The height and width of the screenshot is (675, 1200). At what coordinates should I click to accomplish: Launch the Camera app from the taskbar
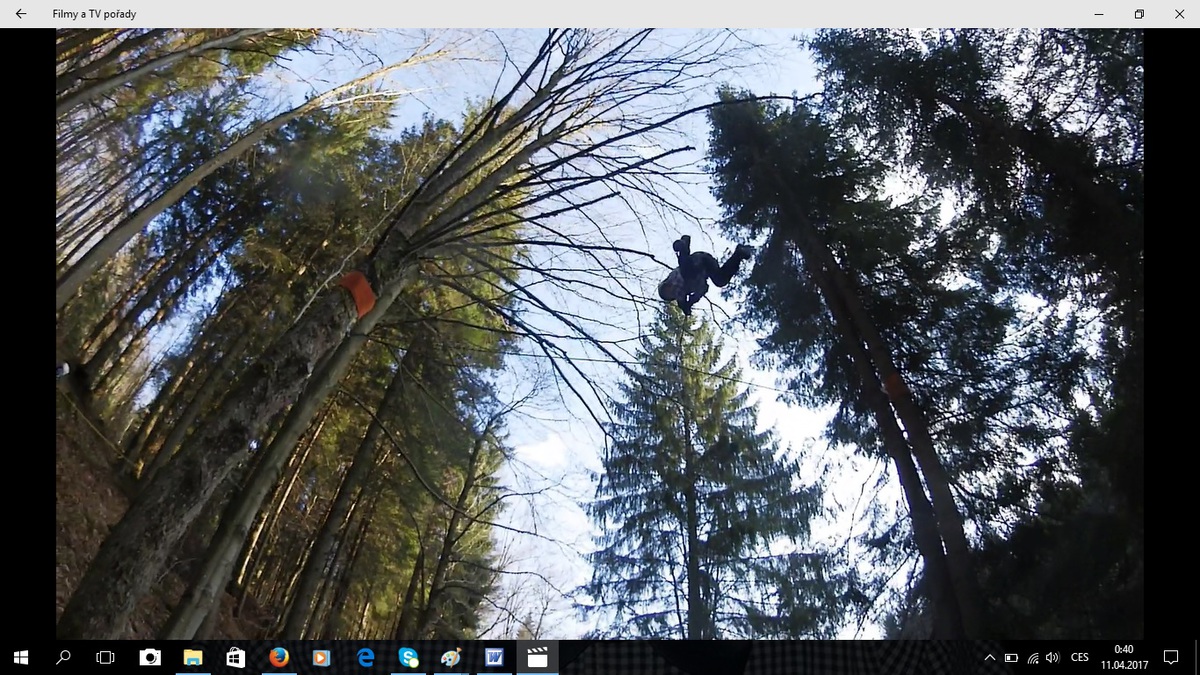pyautogui.click(x=150, y=657)
